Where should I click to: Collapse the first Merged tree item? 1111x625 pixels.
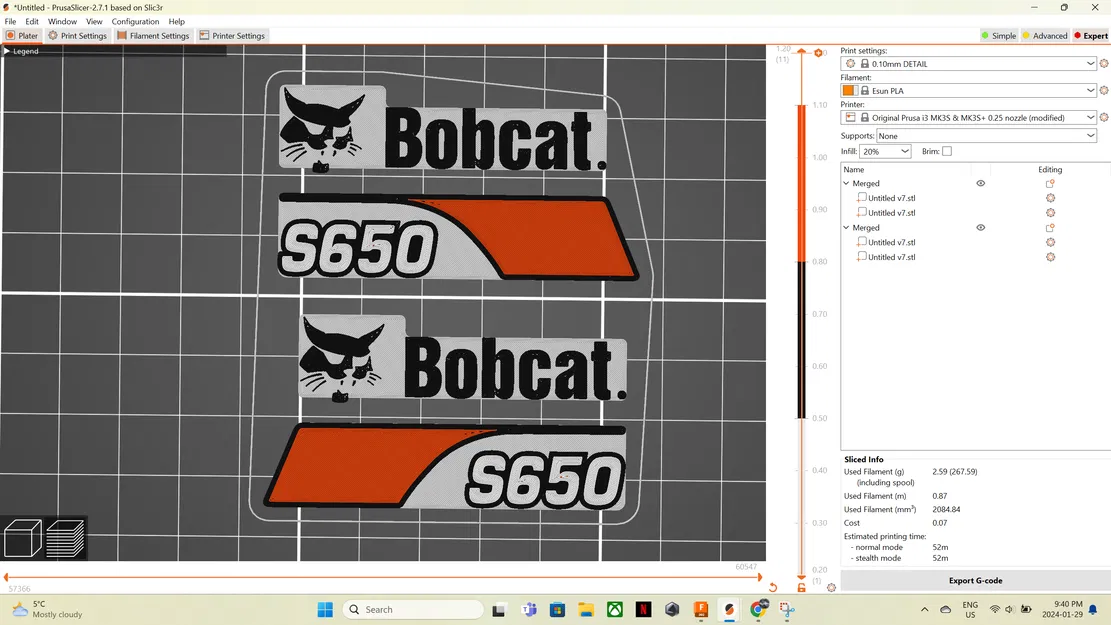(x=847, y=183)
